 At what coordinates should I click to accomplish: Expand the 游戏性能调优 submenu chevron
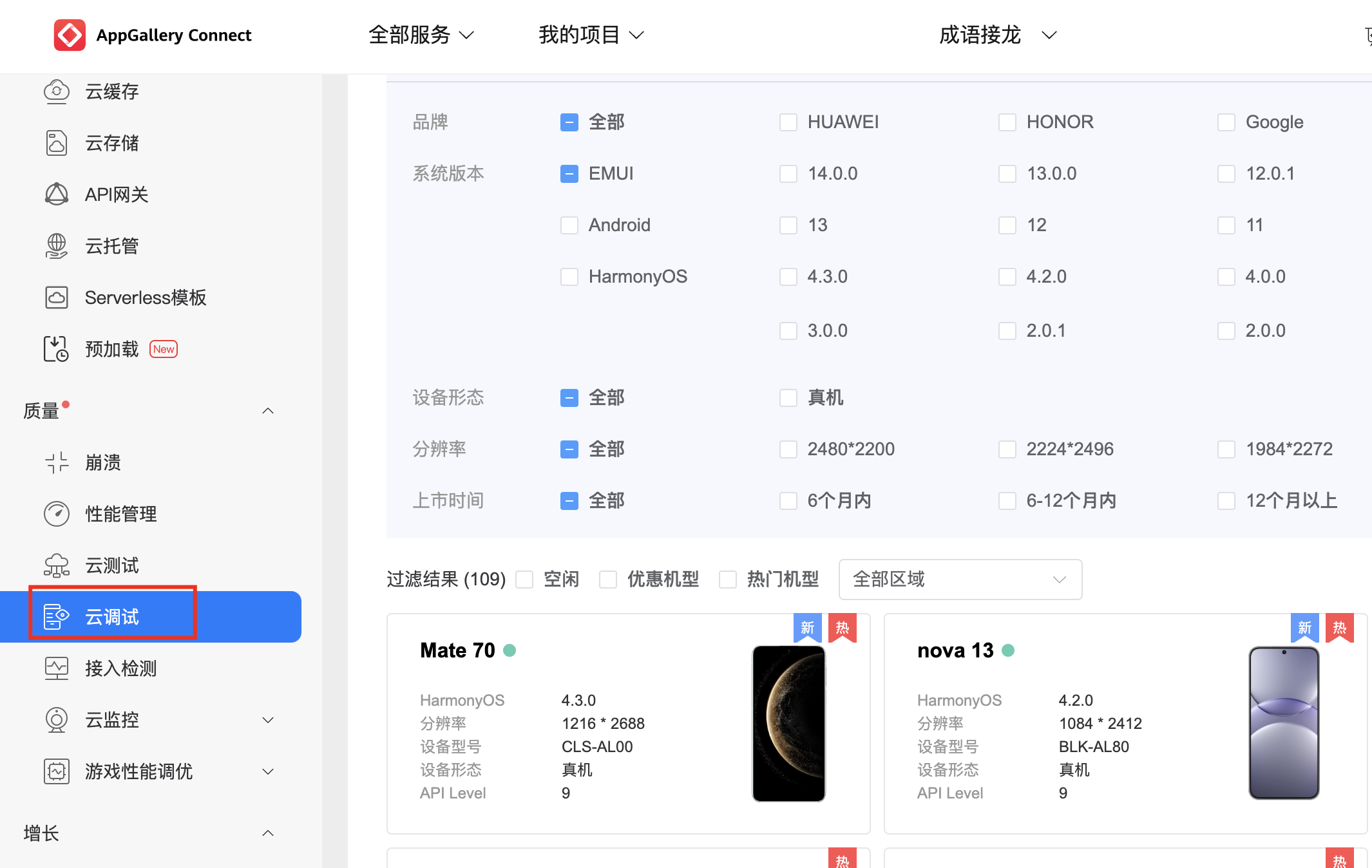point(269,771)
